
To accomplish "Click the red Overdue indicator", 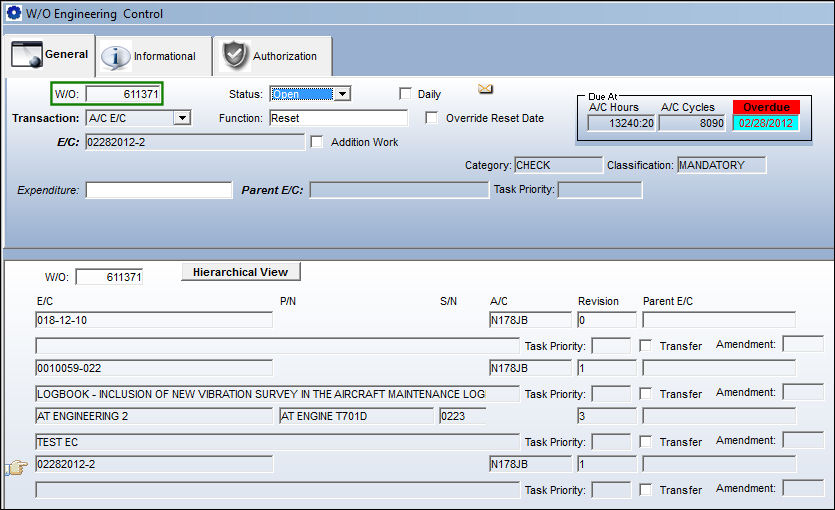I will (766, 107).
